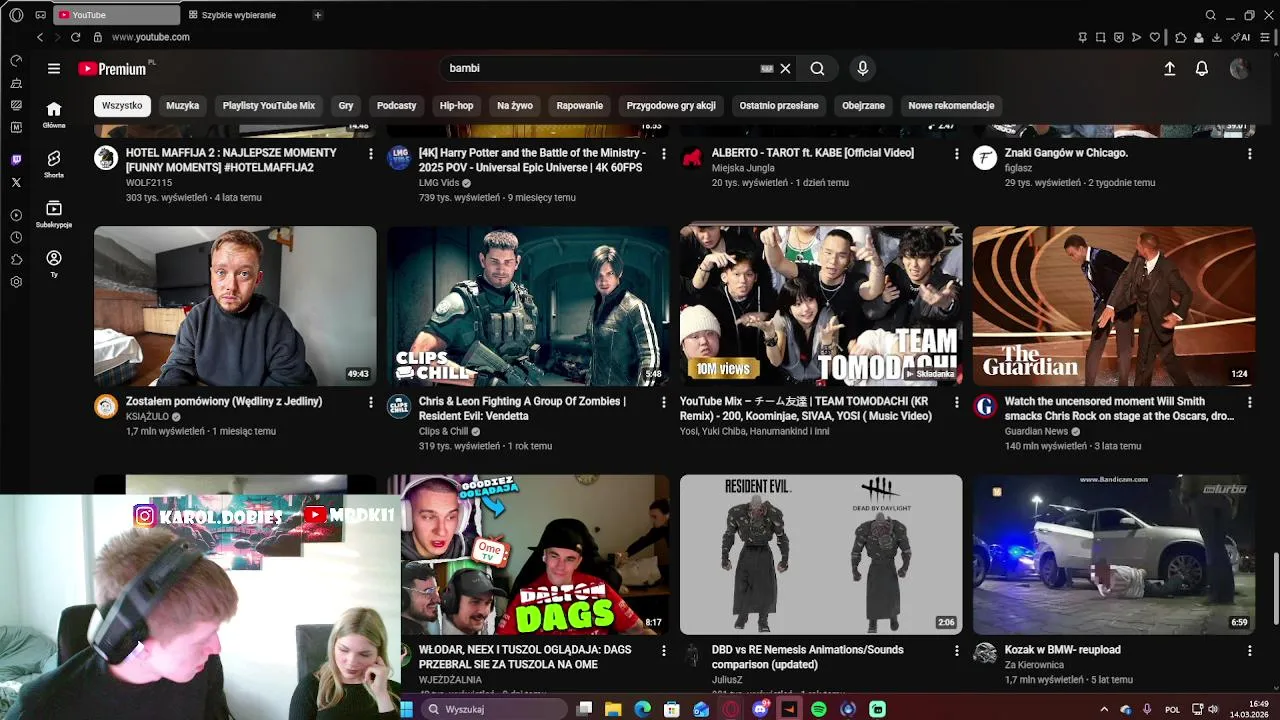Open the account avatar menu
1280x720 pixels.
click(x=1239, y=68)
